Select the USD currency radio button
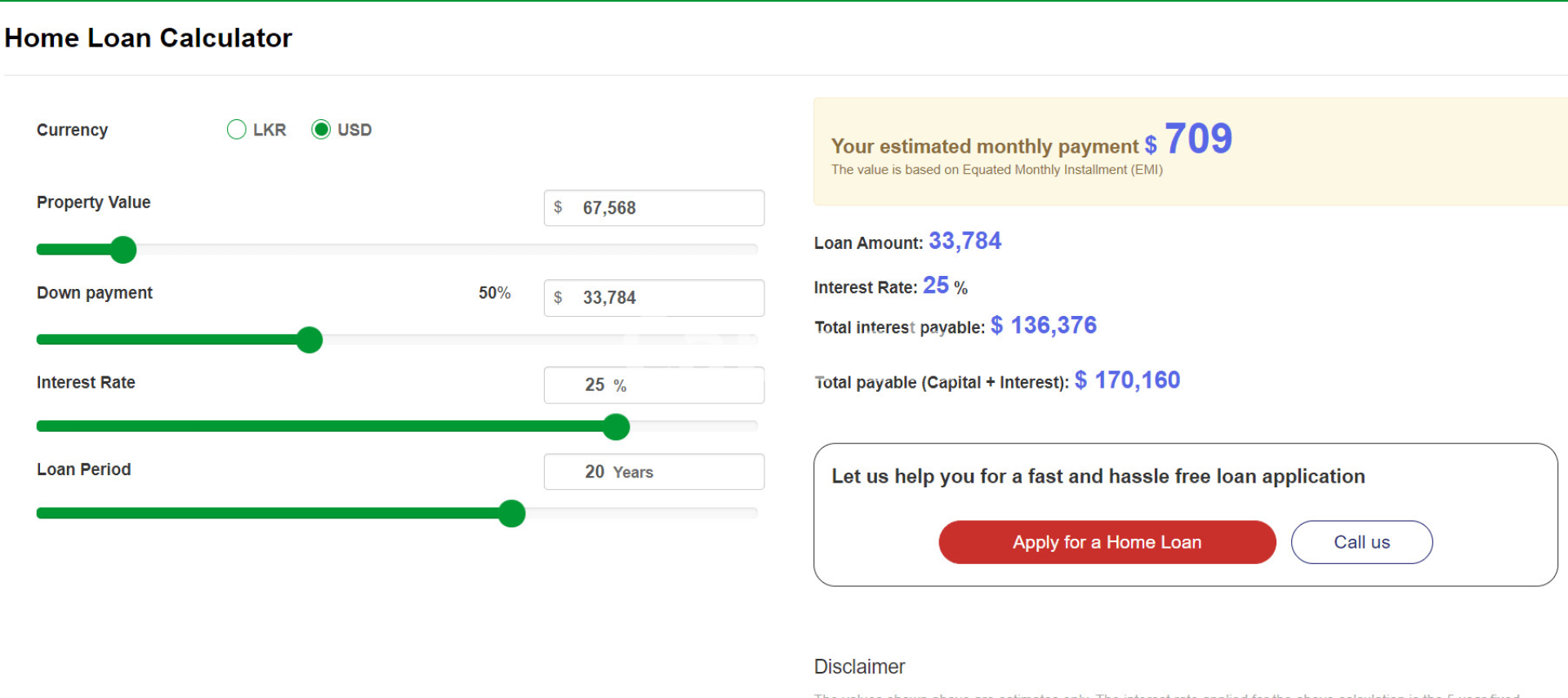1568x698 pixels. click(321, 130)
